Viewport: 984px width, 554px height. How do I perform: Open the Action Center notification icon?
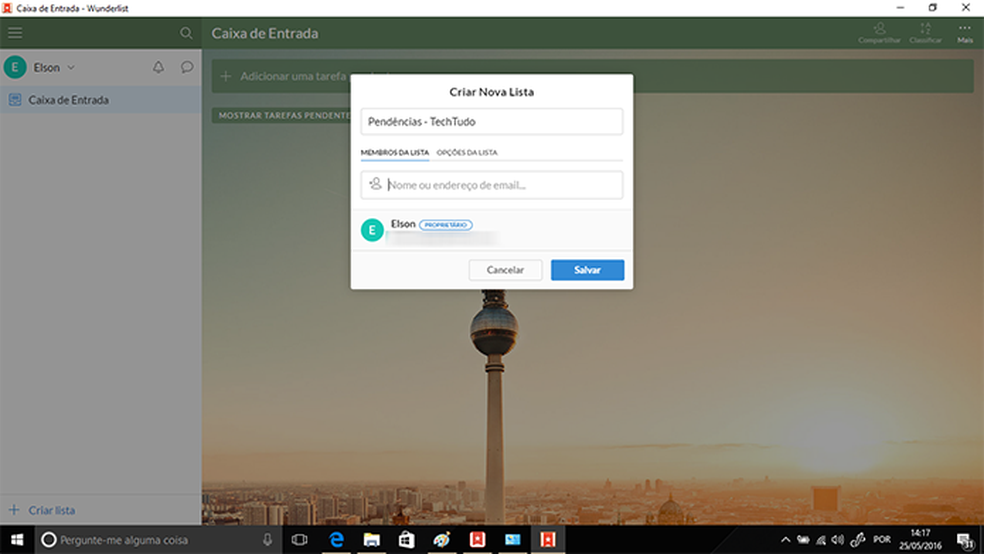[965, 540]
